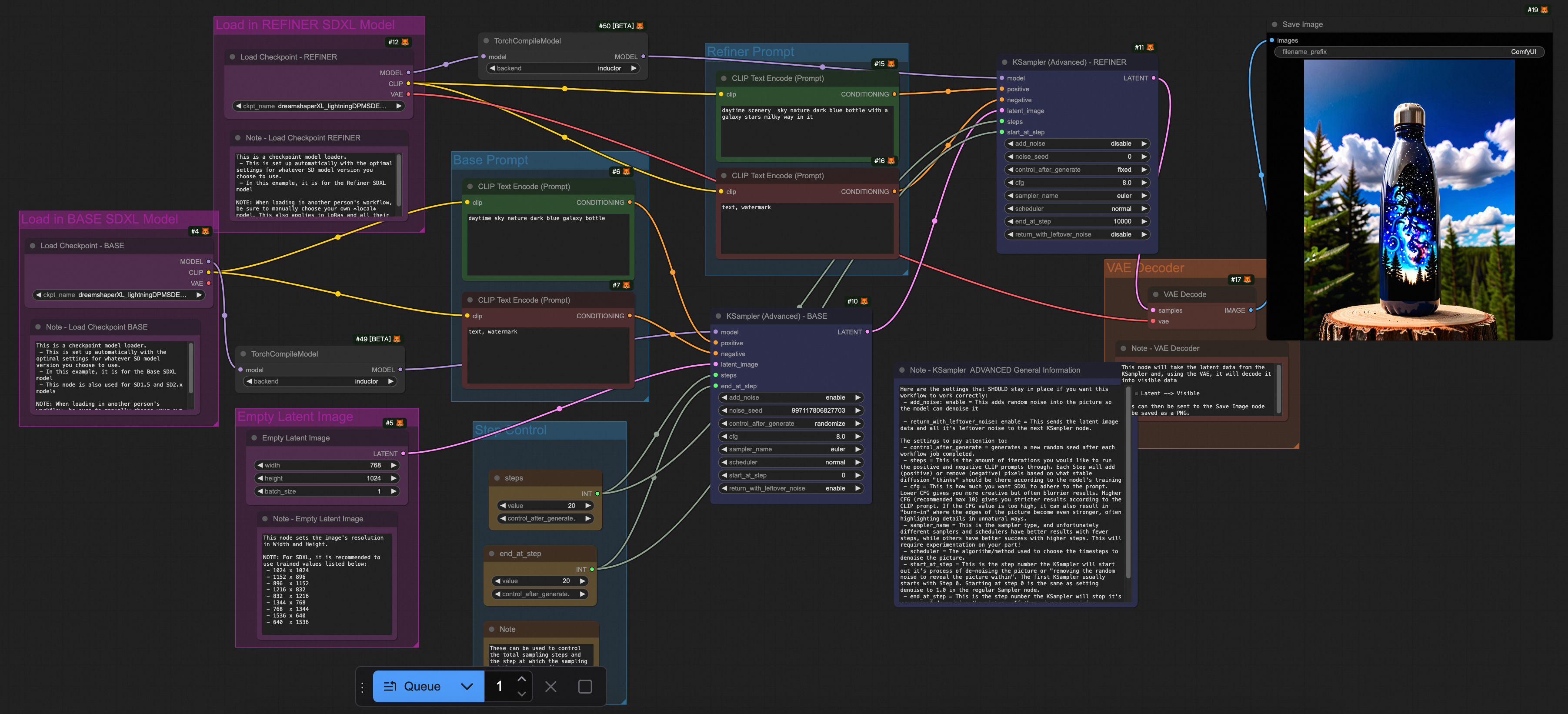Image resolution: width=1568 pixels, height=714 pixels.
Task: Click the drag handle dots on the queue bar
Action: [362, 687]
